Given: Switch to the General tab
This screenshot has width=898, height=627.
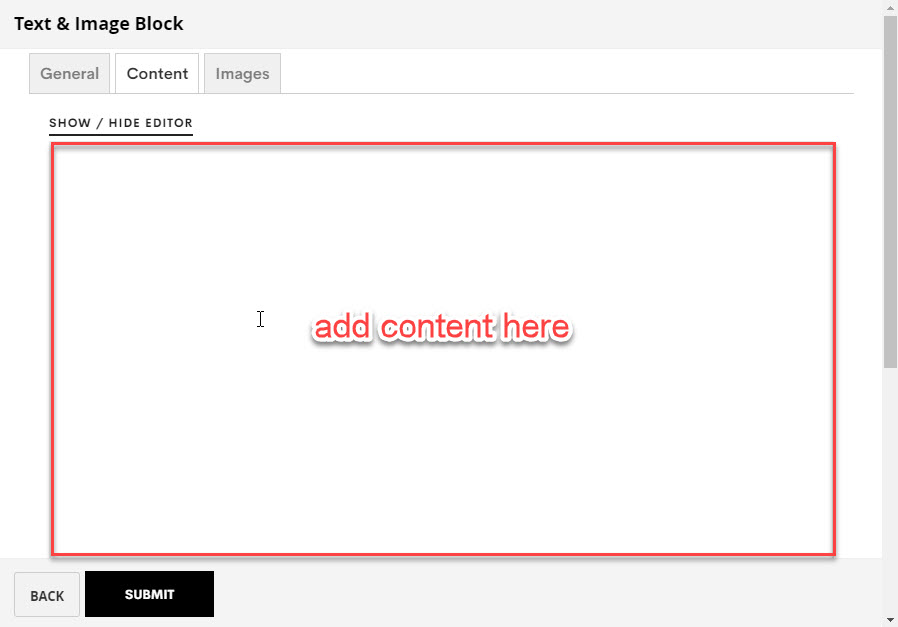Looking at the screenshot, I should point(69,73).
